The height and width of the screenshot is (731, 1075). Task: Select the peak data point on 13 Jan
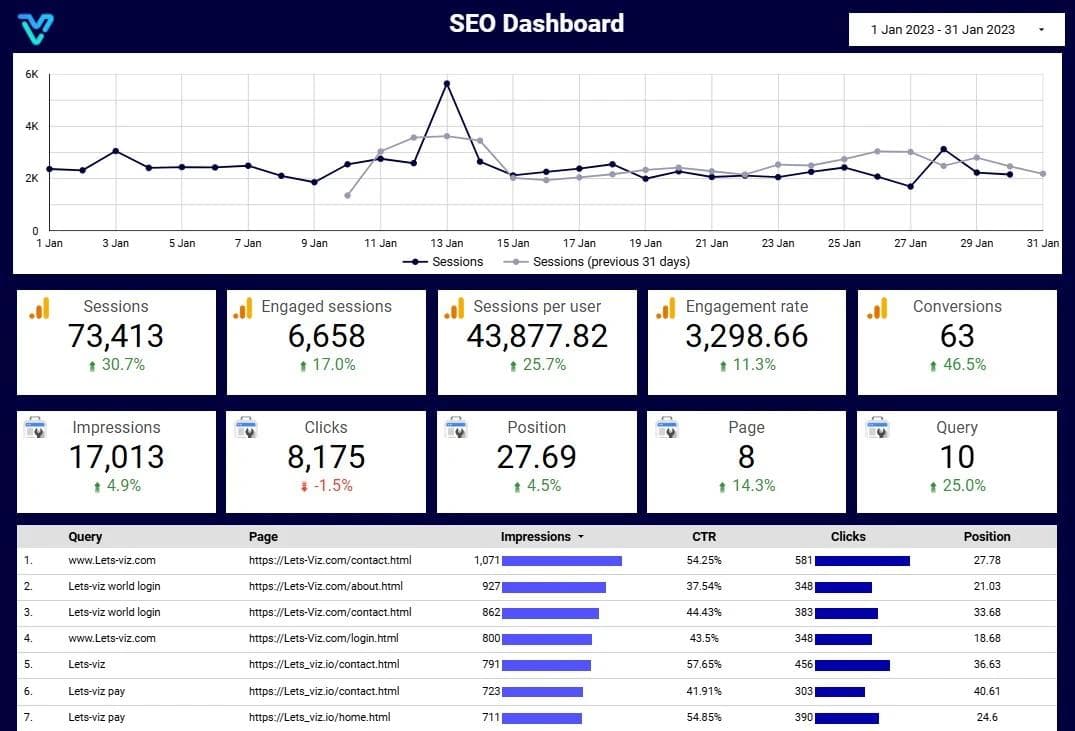[447, 83]
